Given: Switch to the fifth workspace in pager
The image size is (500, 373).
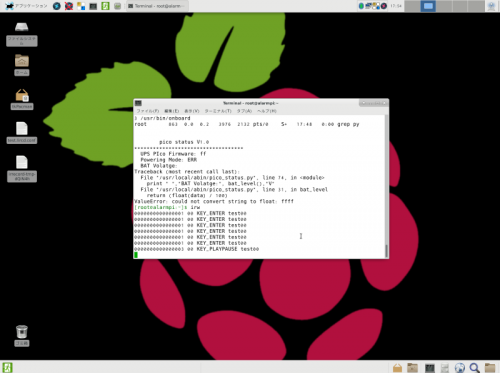Looking at the screenshot, I should tap(476, 6).
